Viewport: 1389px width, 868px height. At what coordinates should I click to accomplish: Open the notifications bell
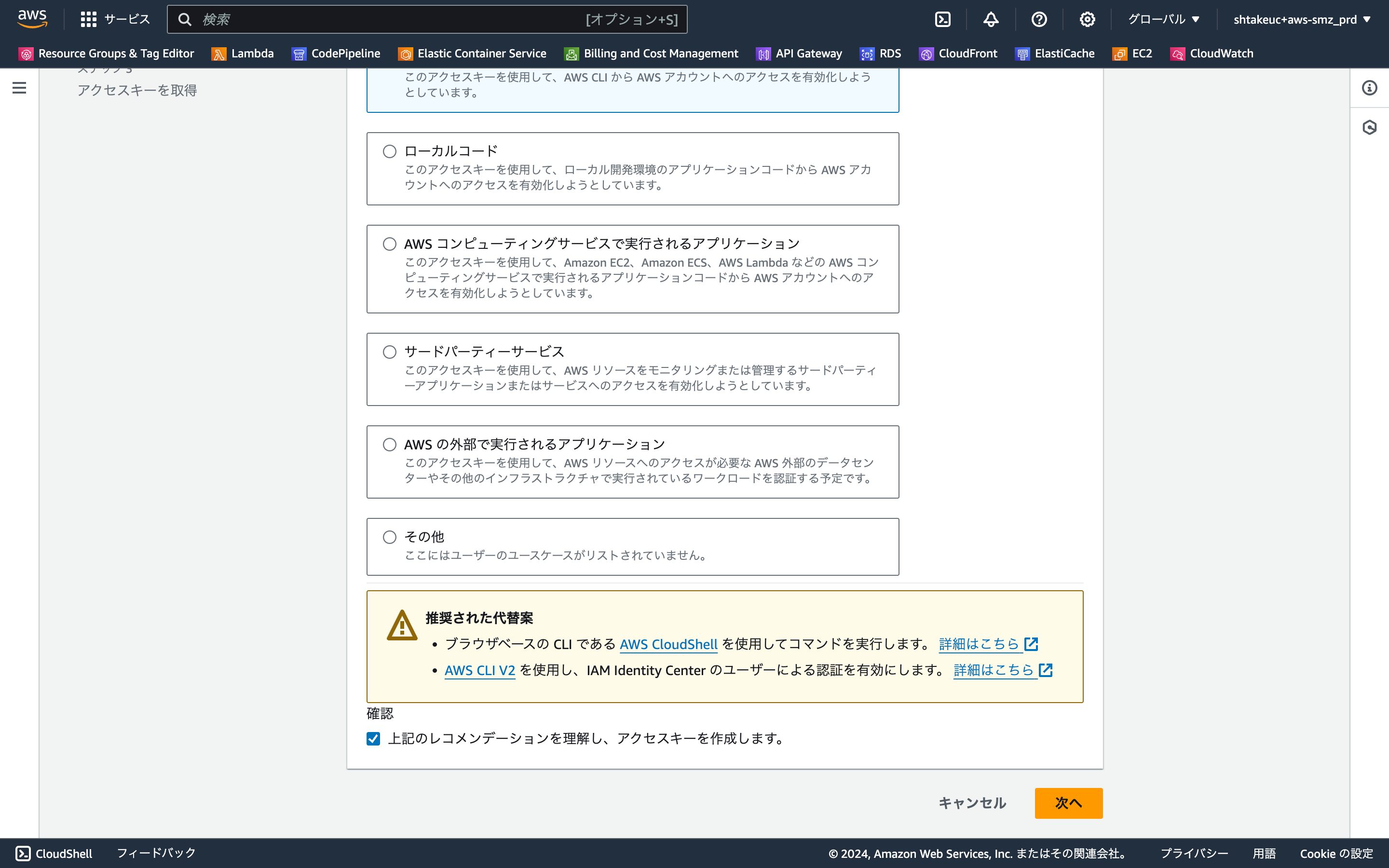click(991, 19)
